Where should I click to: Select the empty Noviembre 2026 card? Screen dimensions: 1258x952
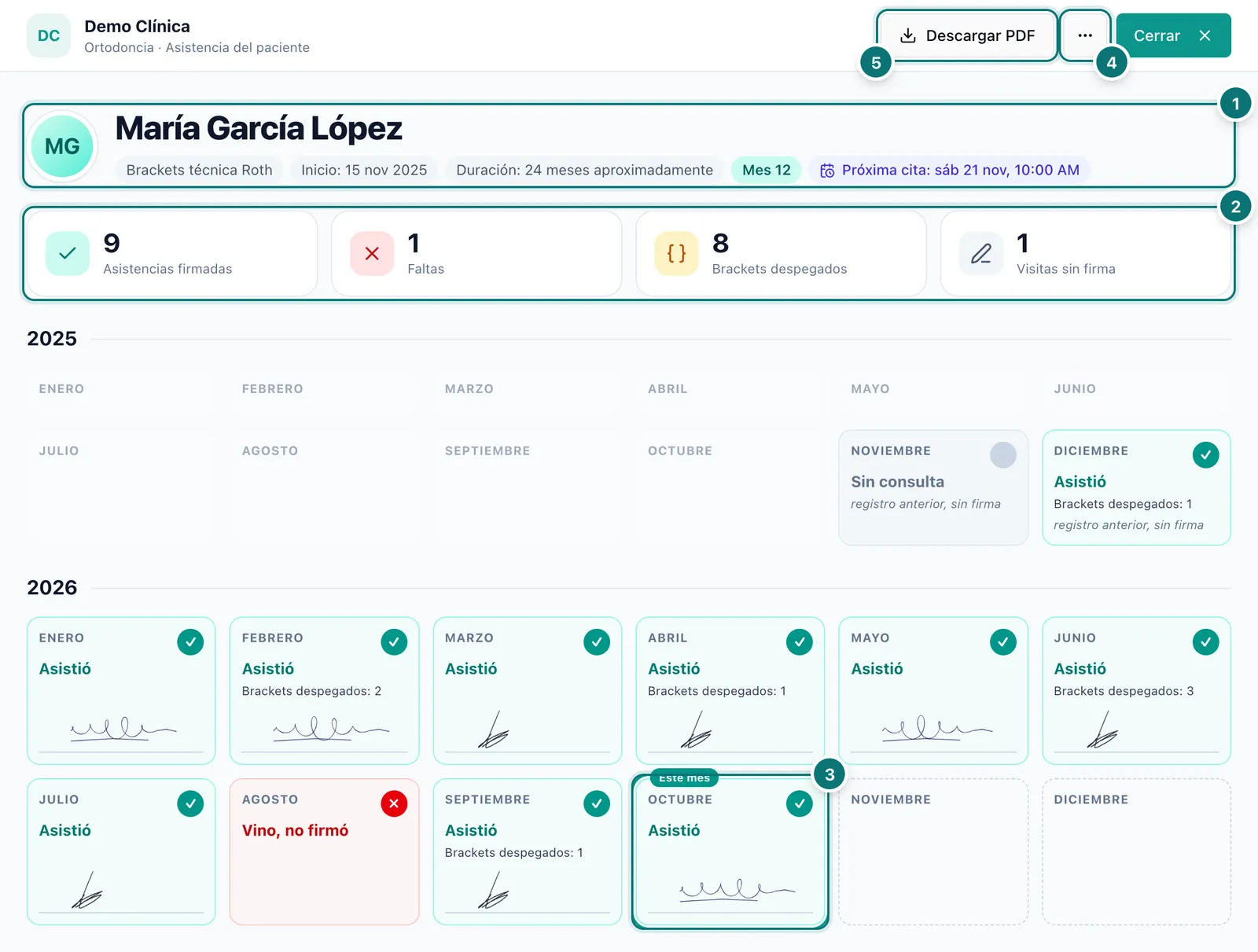(x=933, y=852)
